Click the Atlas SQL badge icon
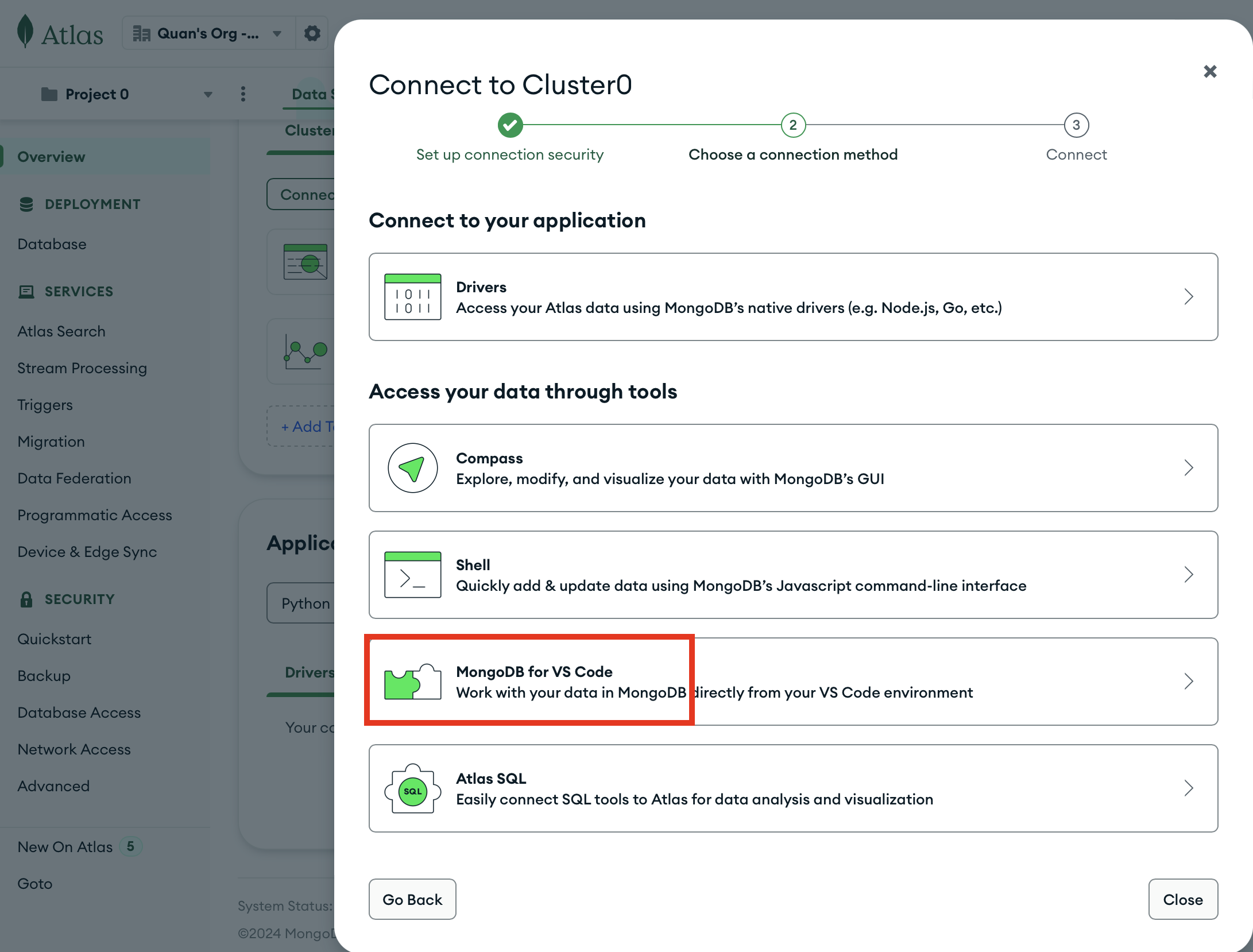 tap(413, 788)
